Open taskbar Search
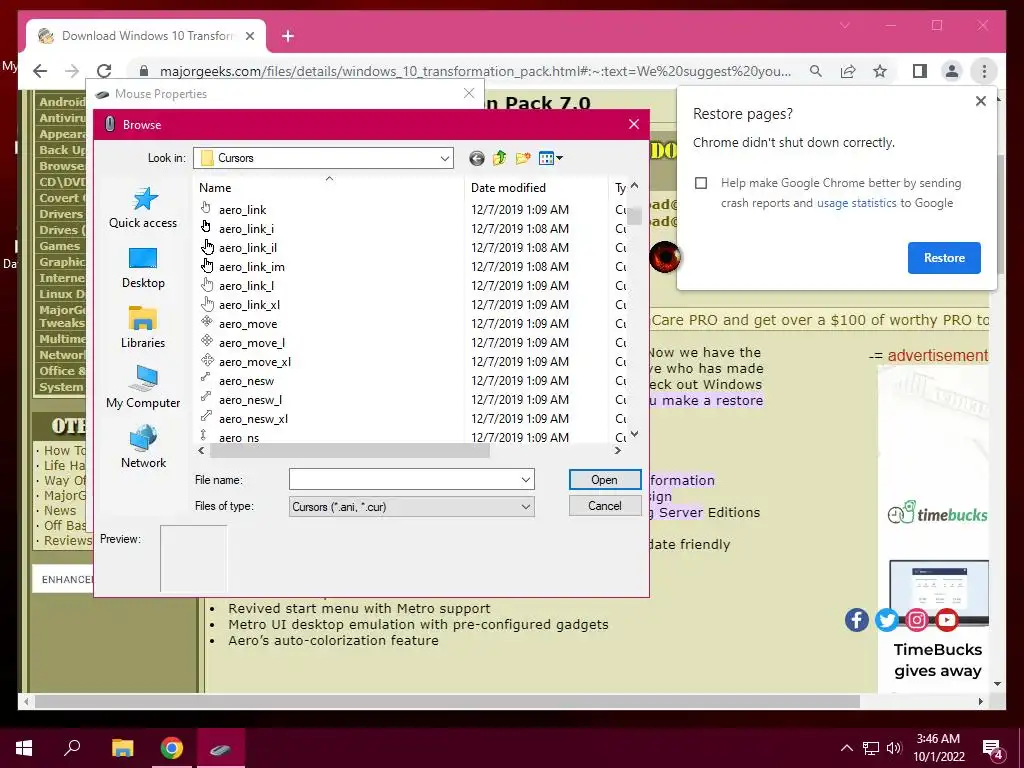This screenshot has height=768, width=1024. tap(72, 748)
